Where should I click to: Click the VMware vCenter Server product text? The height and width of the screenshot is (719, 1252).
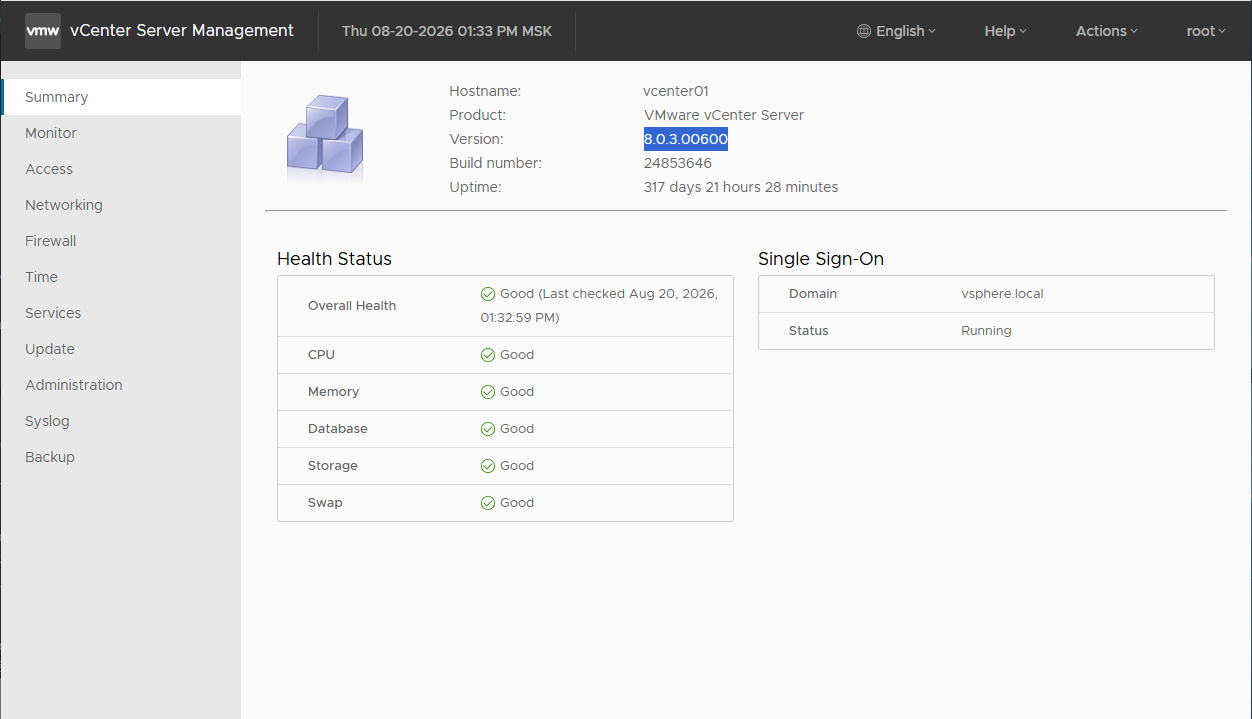[724, 115]
